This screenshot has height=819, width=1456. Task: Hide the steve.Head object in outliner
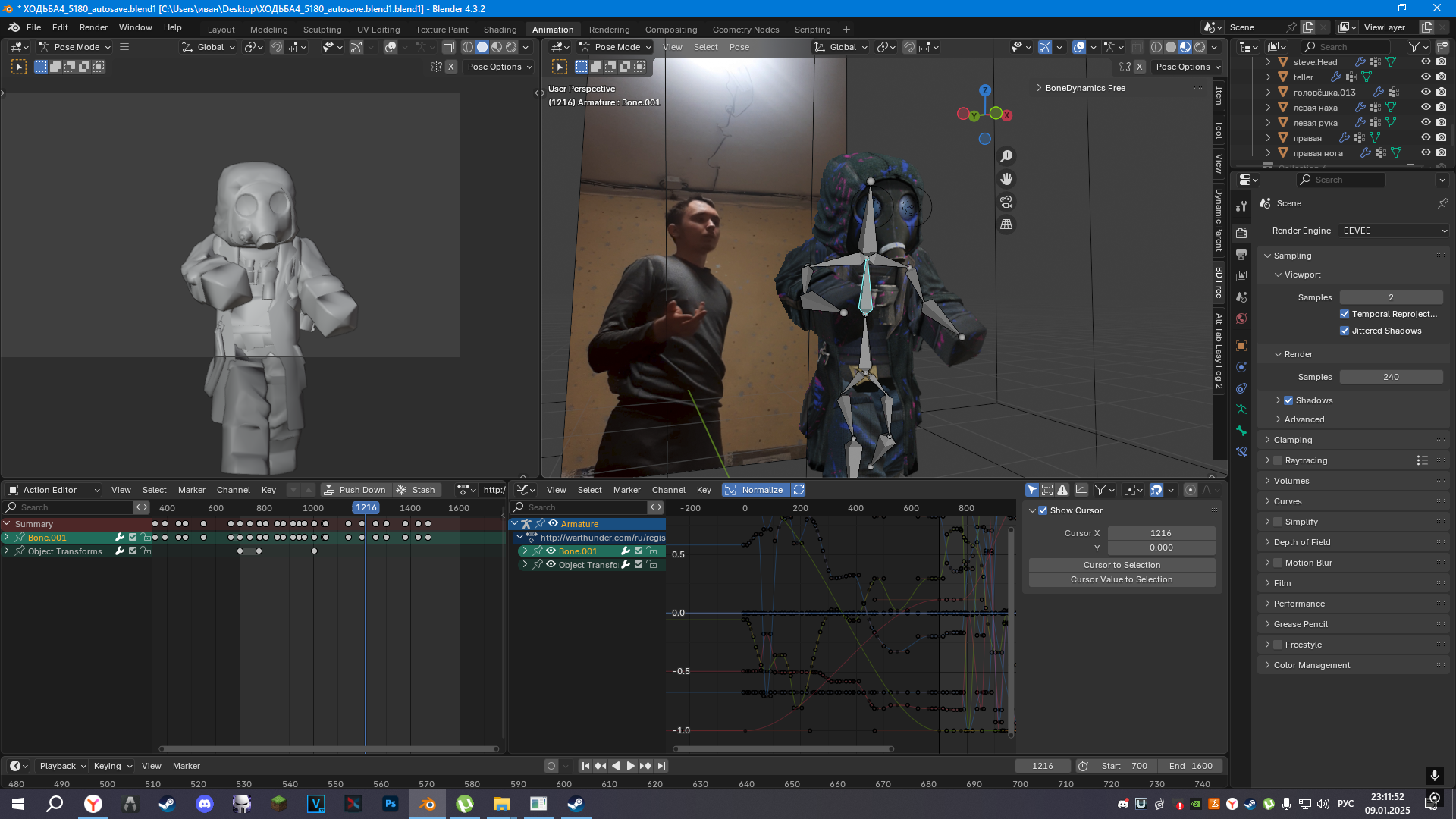tap(1426, 62)
